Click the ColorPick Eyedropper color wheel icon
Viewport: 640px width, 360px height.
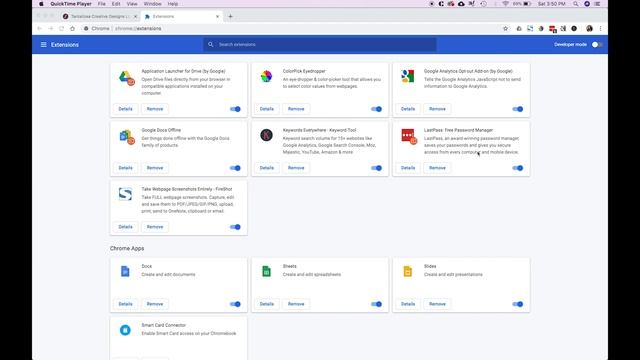[x=267, y=76]
